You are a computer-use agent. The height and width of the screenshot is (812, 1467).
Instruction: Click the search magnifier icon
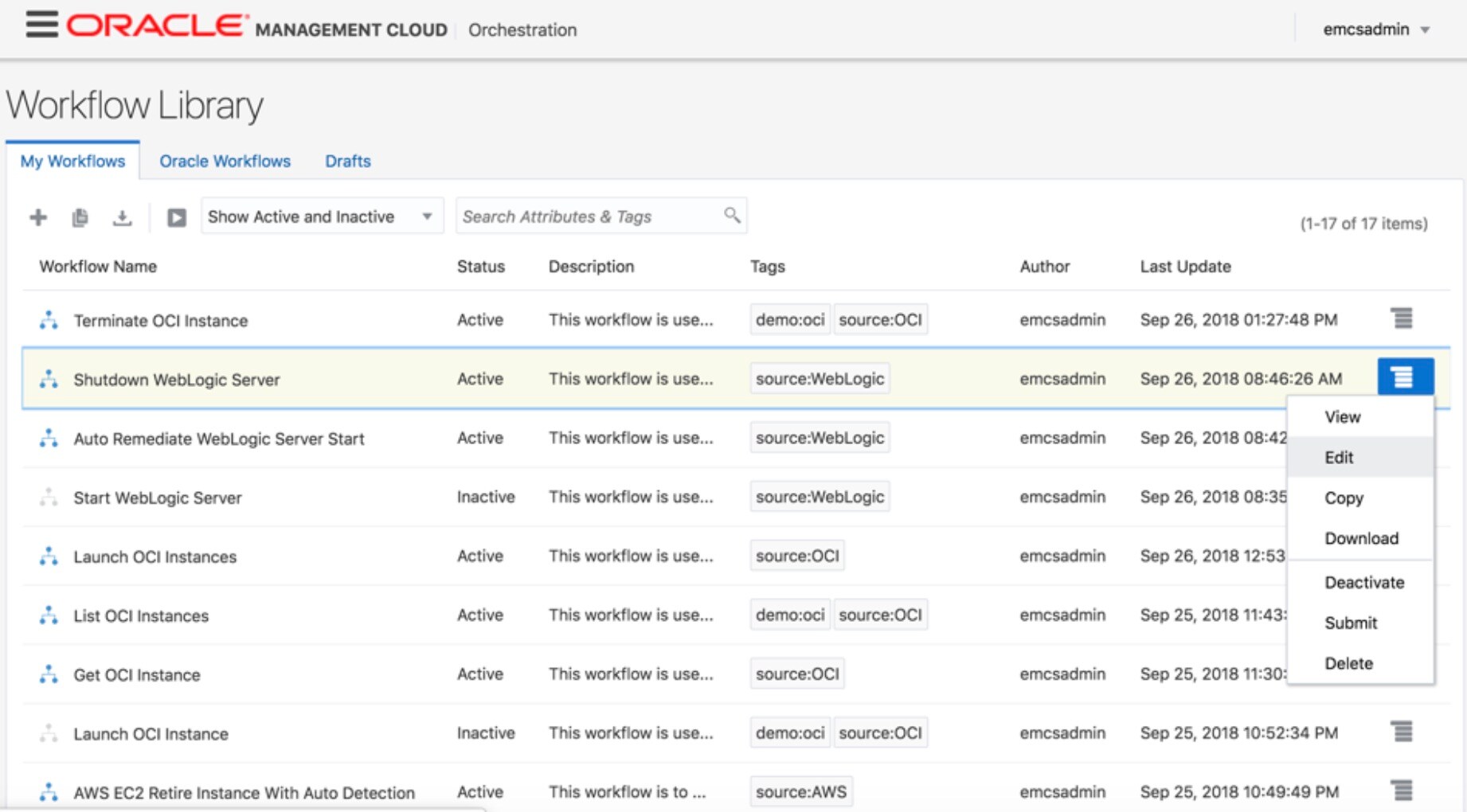[731, 215]
